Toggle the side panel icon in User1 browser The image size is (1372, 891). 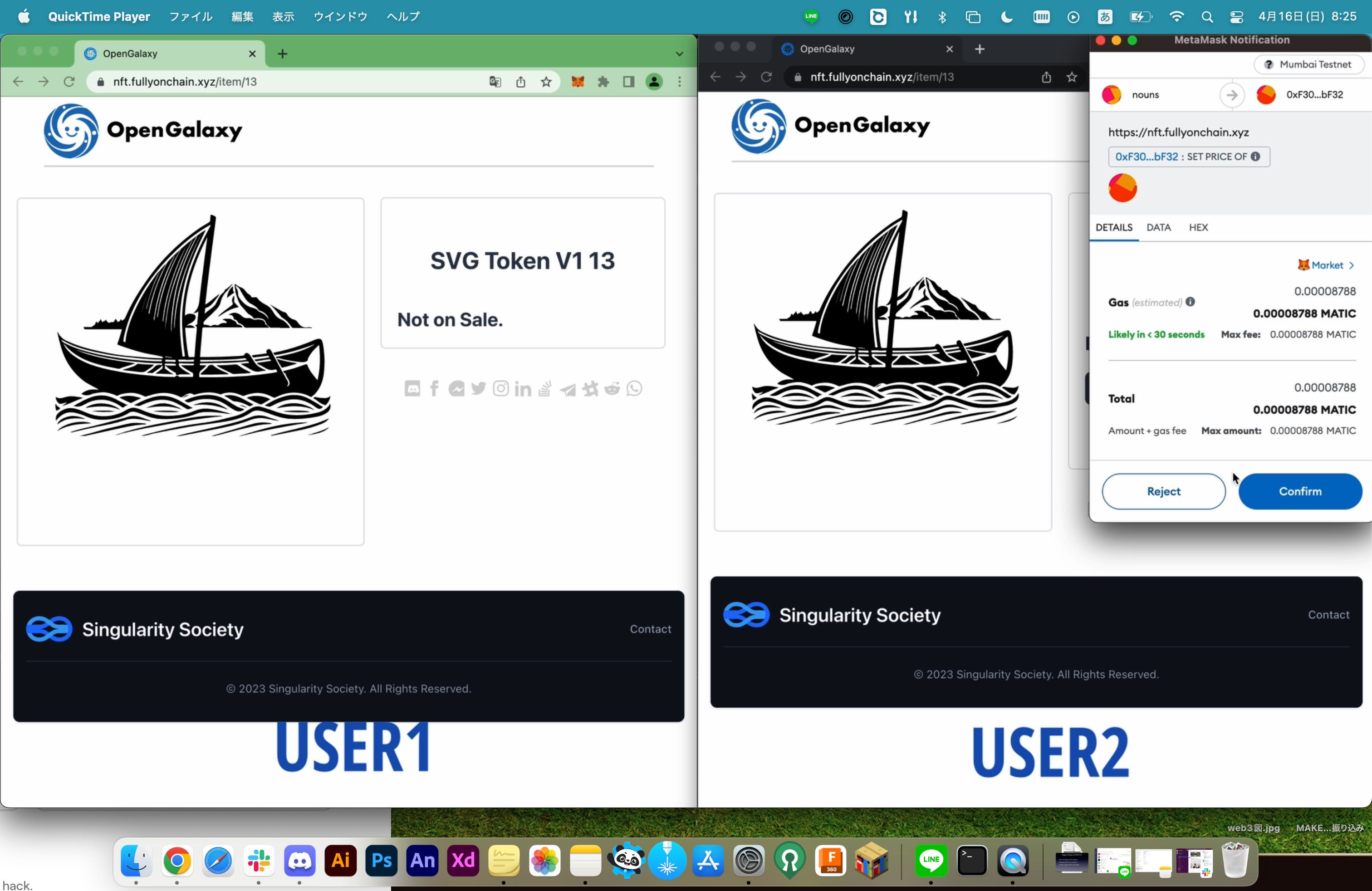[628, 82]
